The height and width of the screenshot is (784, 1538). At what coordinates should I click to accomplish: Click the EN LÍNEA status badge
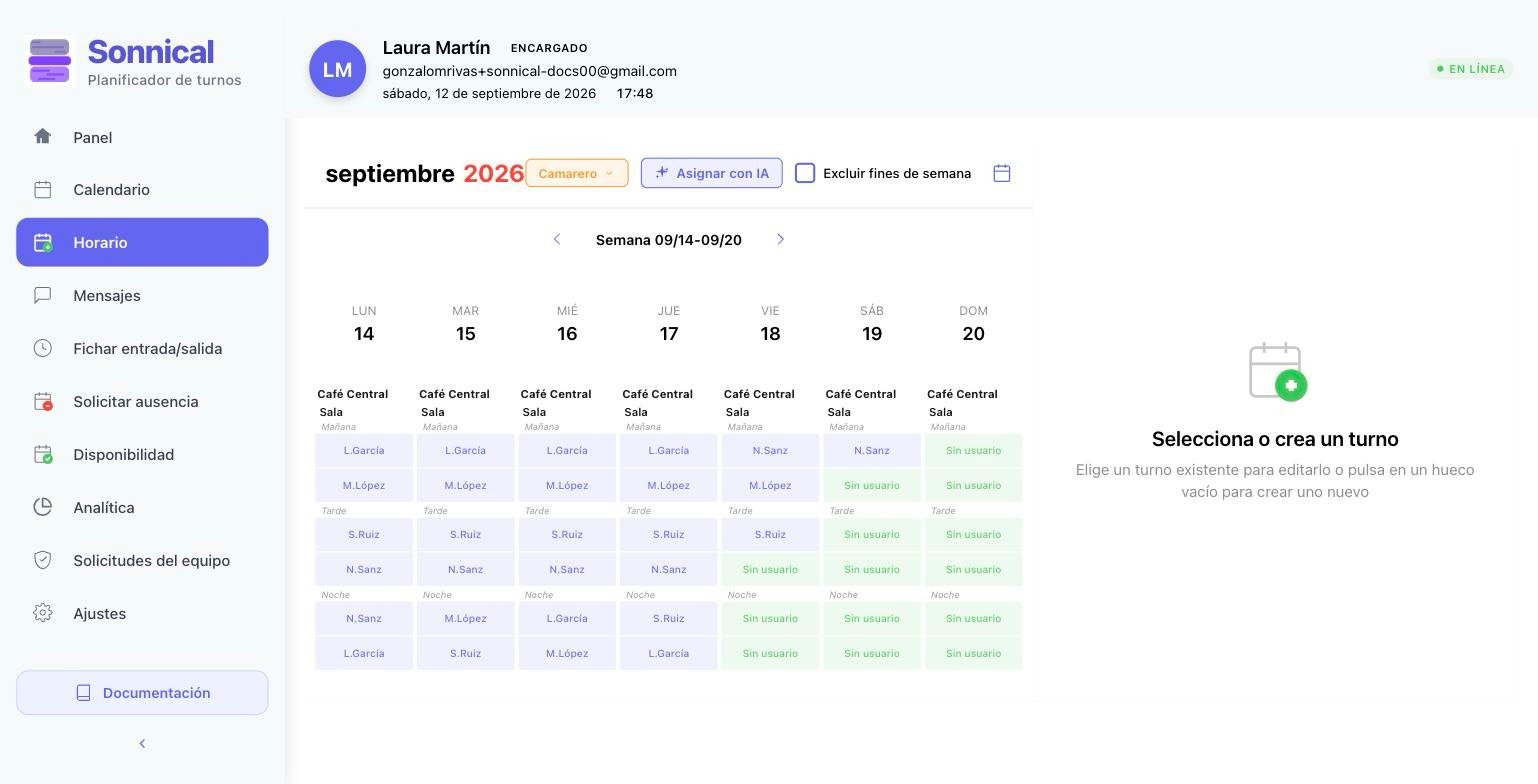(x=1471, y=69)
